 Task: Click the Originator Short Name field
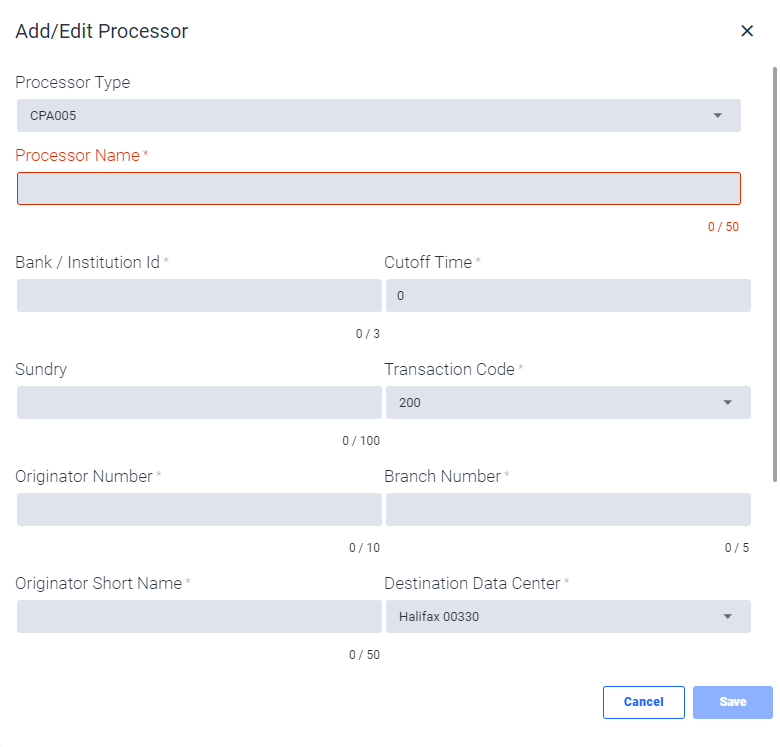pos(199,616)
